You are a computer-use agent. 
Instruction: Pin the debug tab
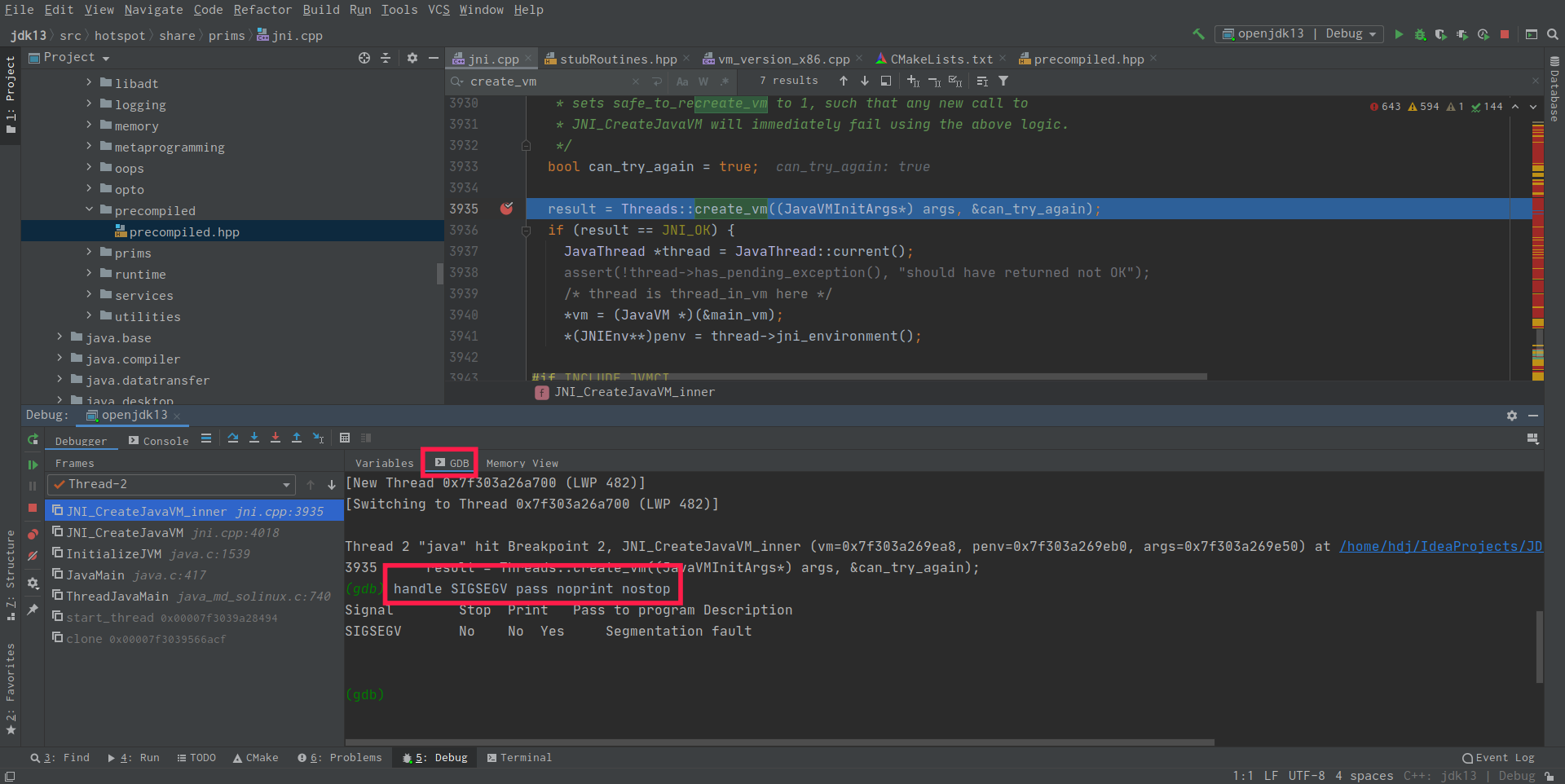coord(33,610)
